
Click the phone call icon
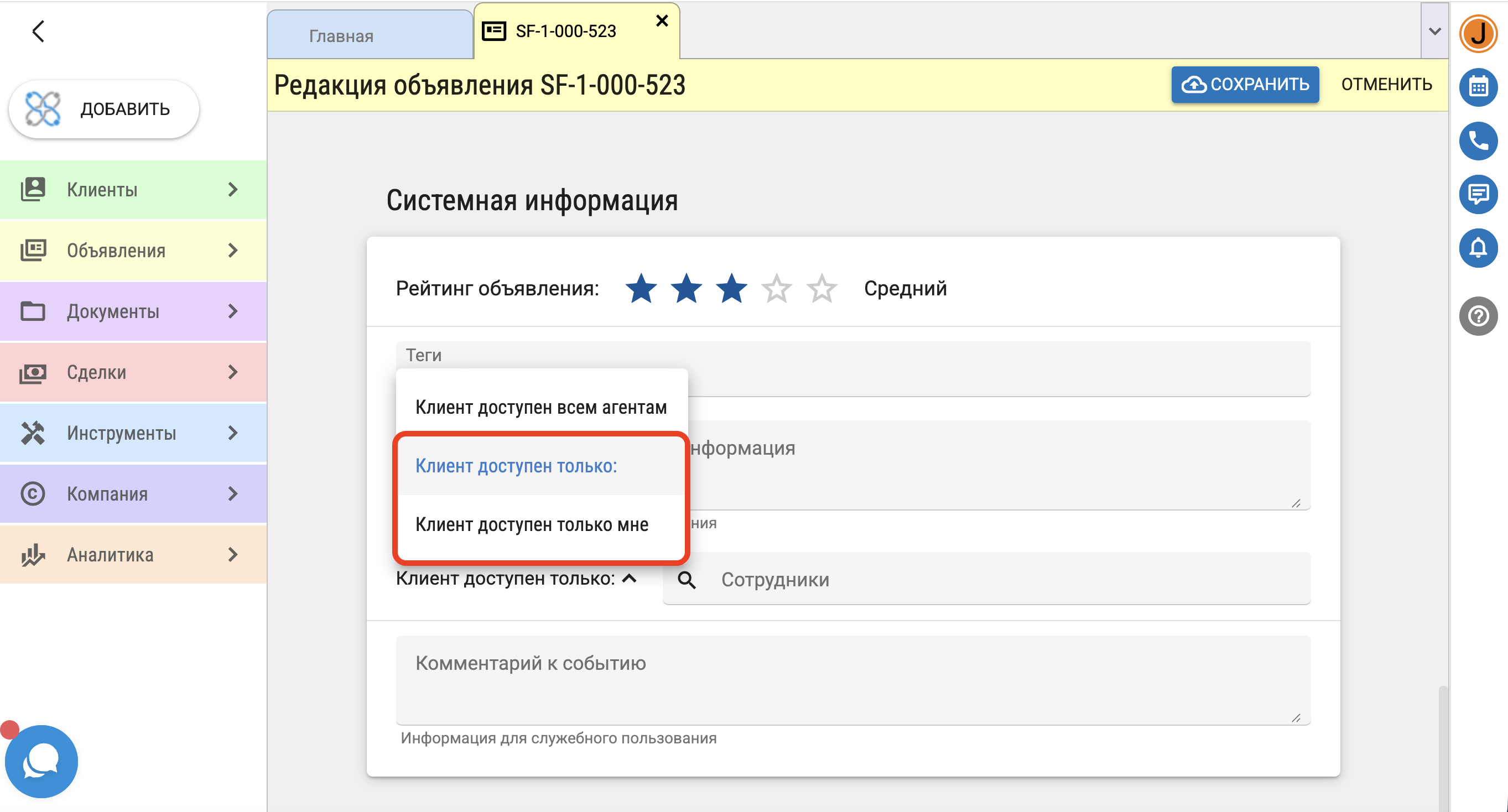pyautogui.click(x=1478, y=140)
